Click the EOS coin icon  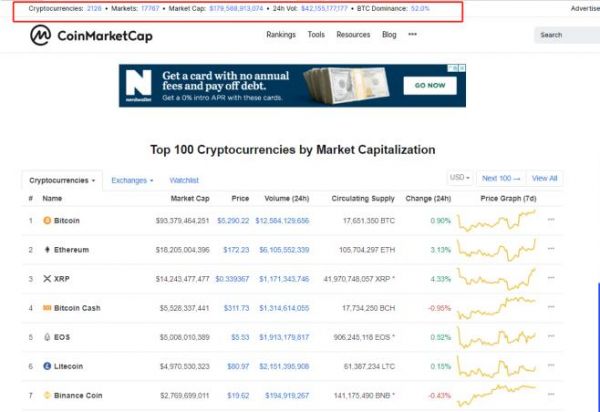[45, 337]
